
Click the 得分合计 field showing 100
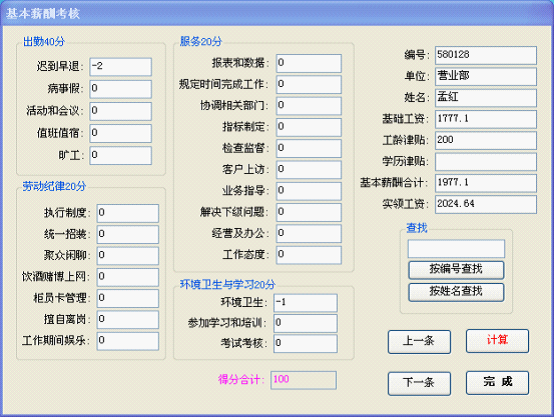coord(303,380)
